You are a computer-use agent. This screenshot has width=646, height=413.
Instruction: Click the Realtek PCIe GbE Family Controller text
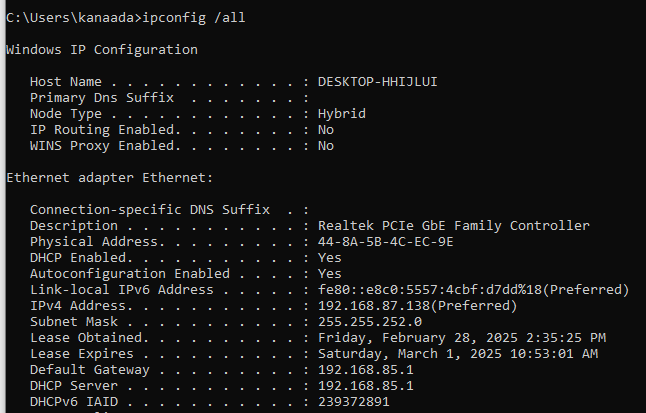[453, 225]
